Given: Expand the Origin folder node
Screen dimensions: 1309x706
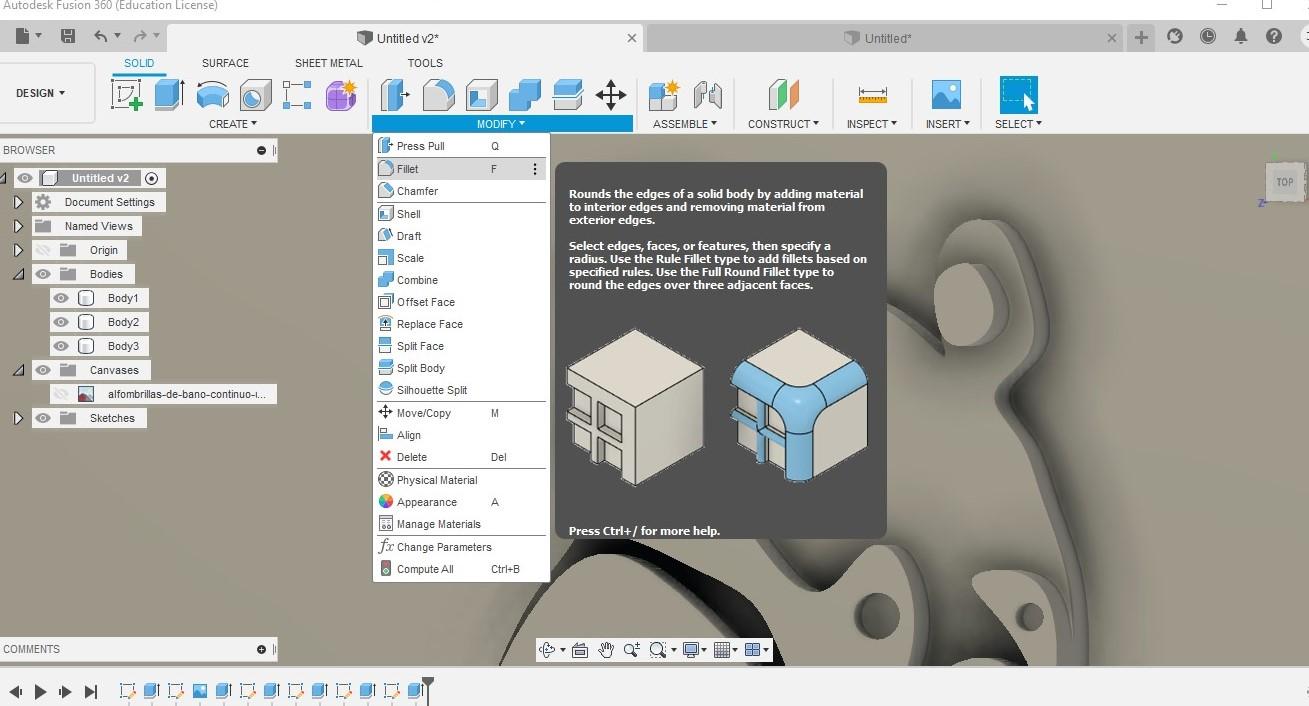Looking at the screenshot, I should 18,250.
